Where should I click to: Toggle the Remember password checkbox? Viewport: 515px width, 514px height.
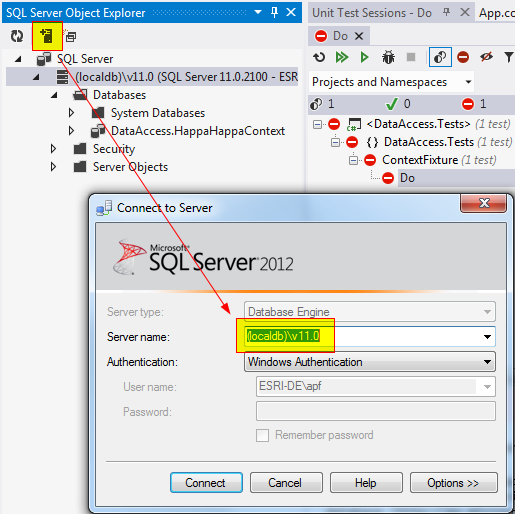click(262, 435)
